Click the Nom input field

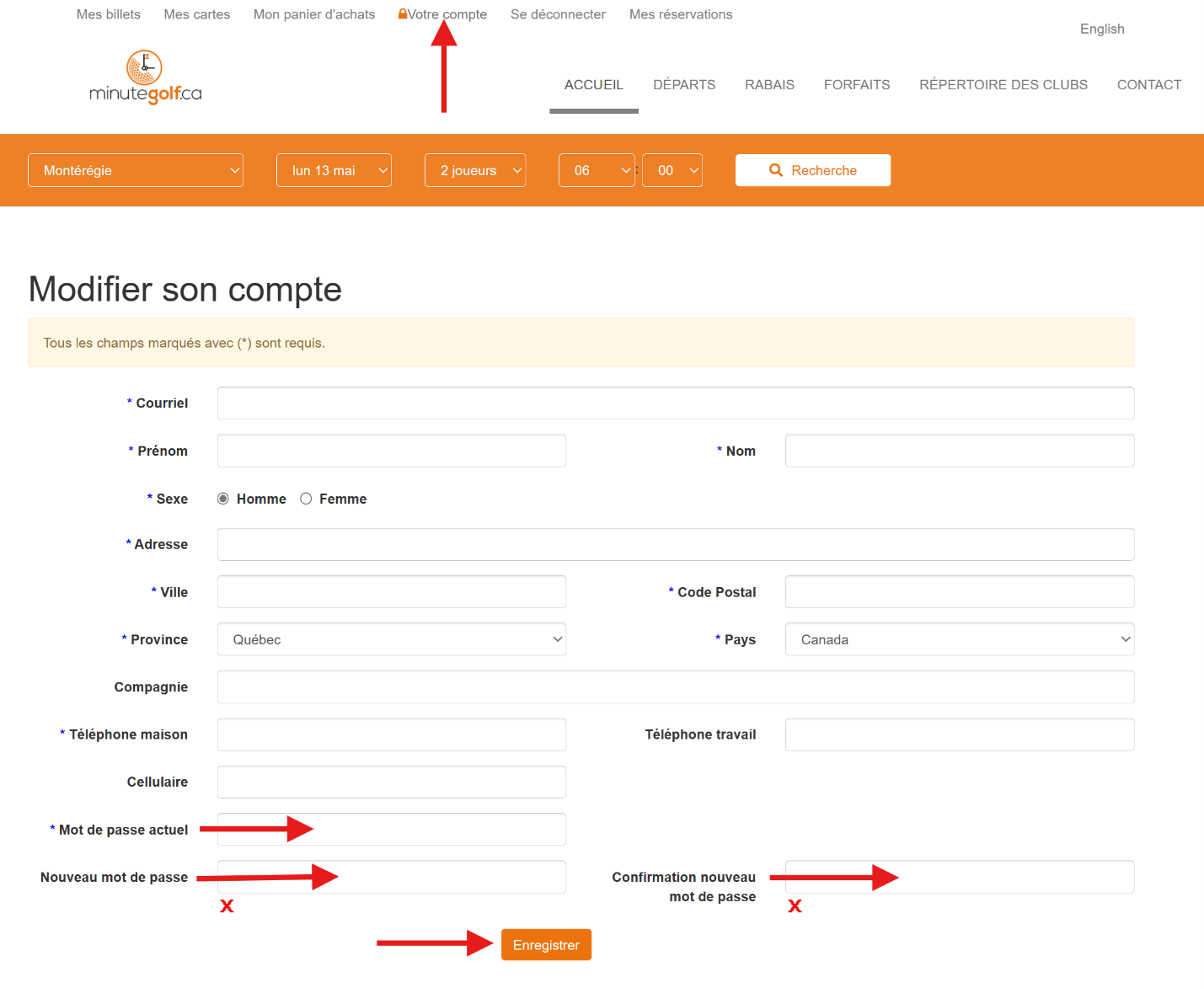(x=960, y=451)
